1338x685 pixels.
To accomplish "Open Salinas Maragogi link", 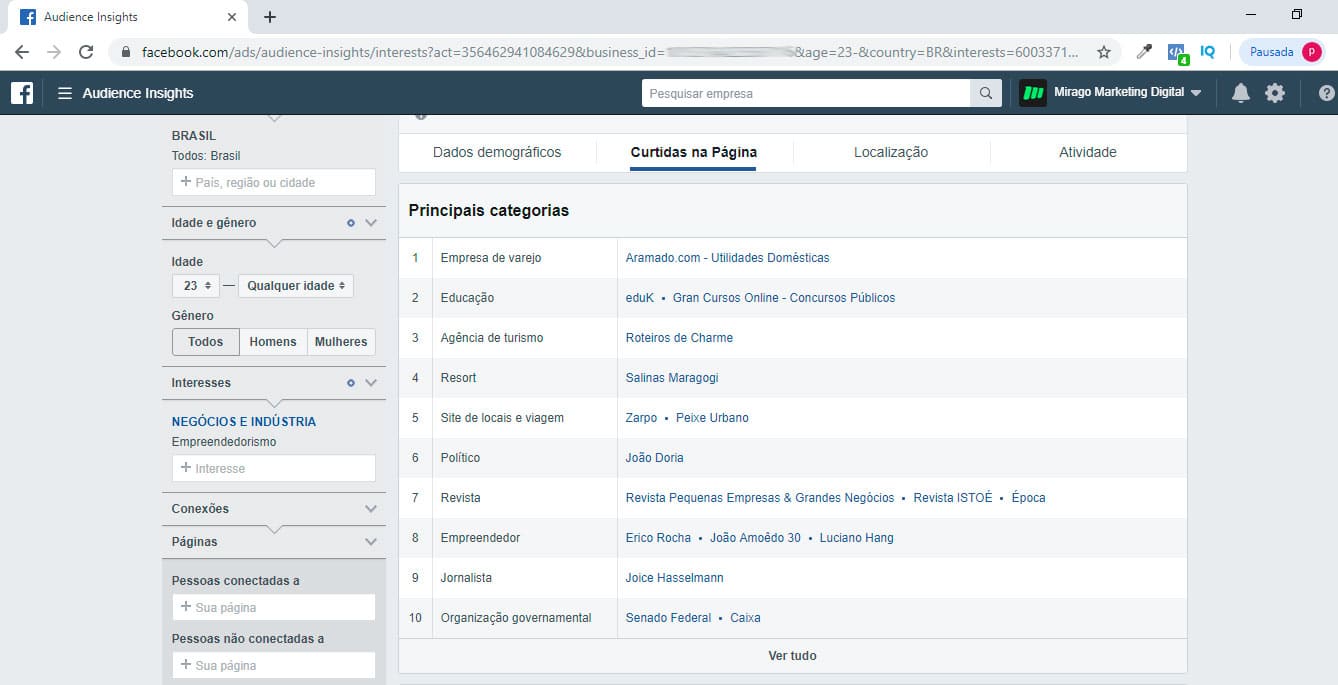I will pyautogui.click(x=672, y=378).
